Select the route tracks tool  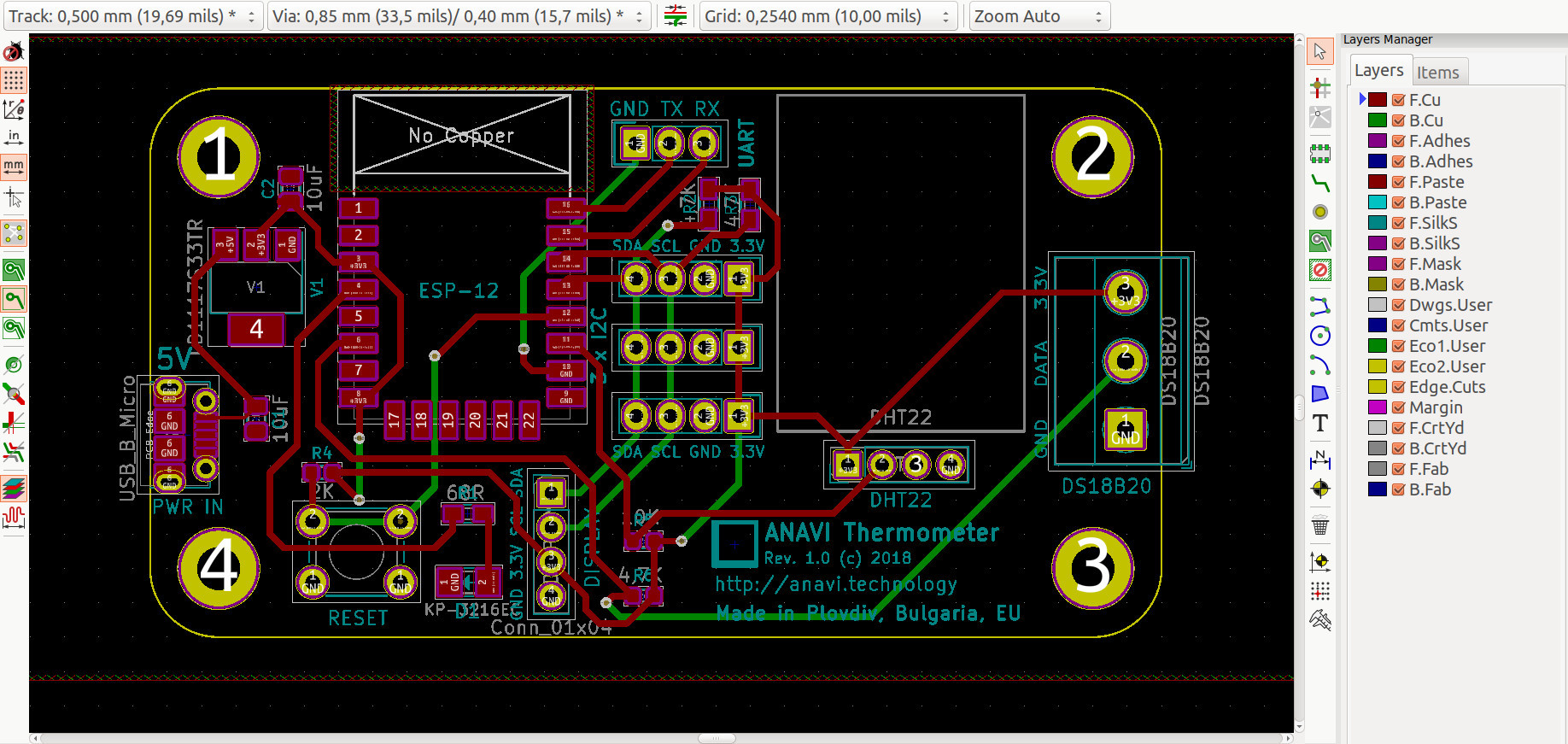click(1320, 183)
